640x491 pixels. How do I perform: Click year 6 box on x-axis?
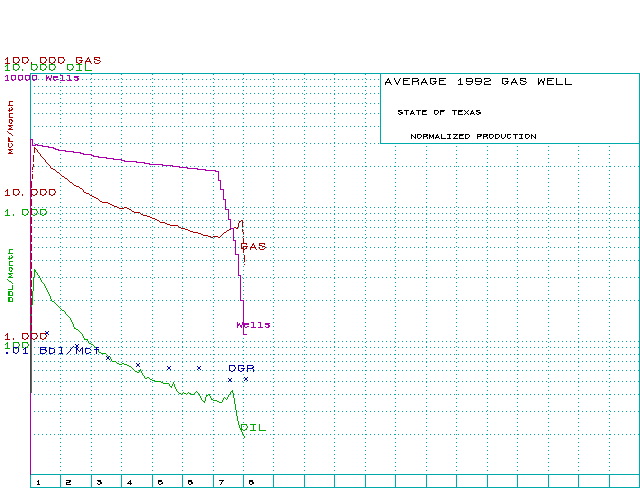point(190,482)
